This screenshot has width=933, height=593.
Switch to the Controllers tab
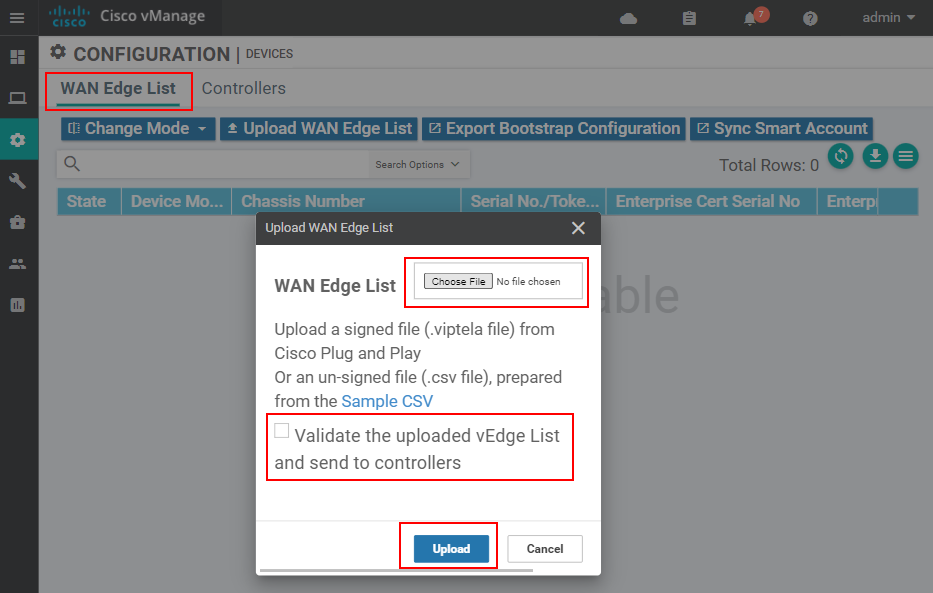243,88
